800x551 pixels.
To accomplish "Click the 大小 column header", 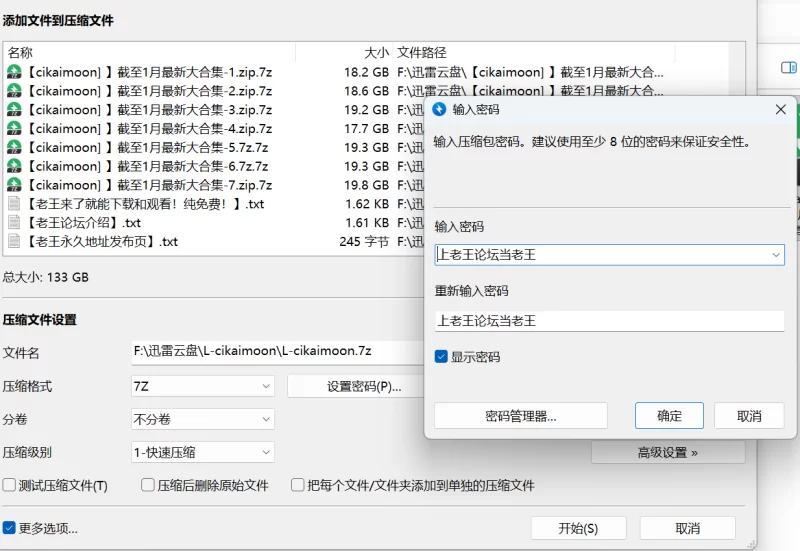I will [x=344, y=53].
